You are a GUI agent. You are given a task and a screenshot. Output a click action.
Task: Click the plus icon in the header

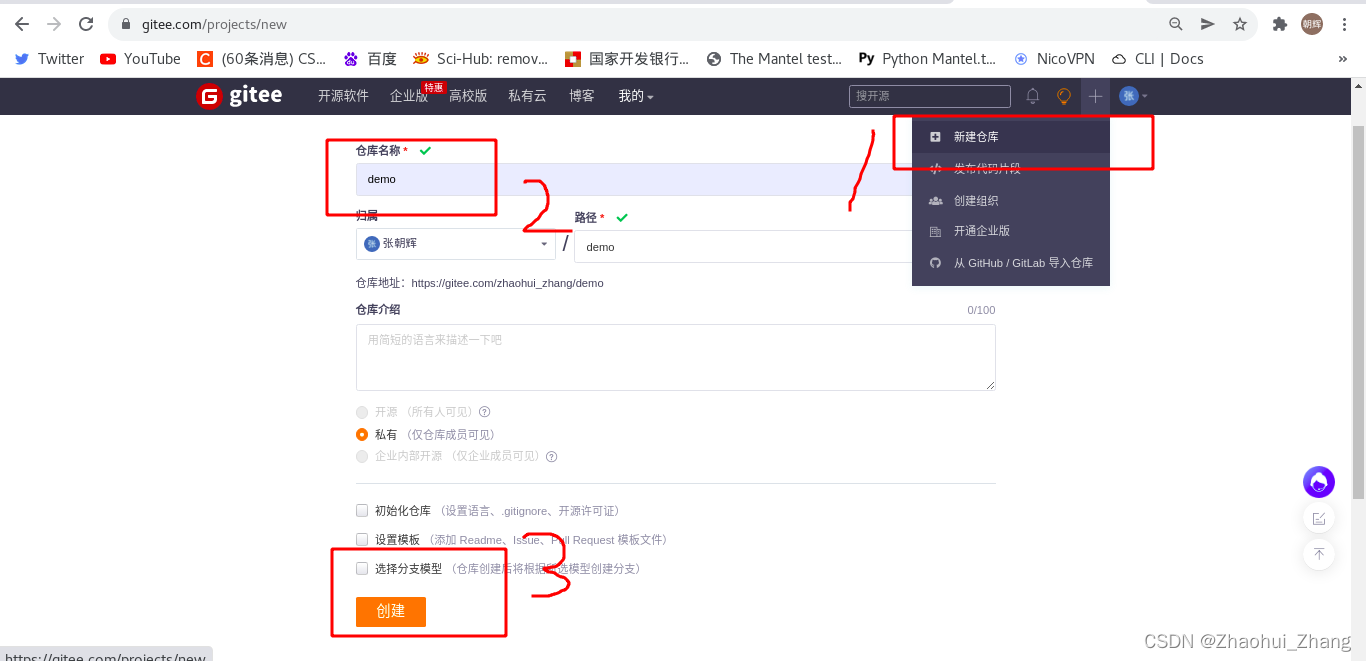click(x=1096, y=96)
